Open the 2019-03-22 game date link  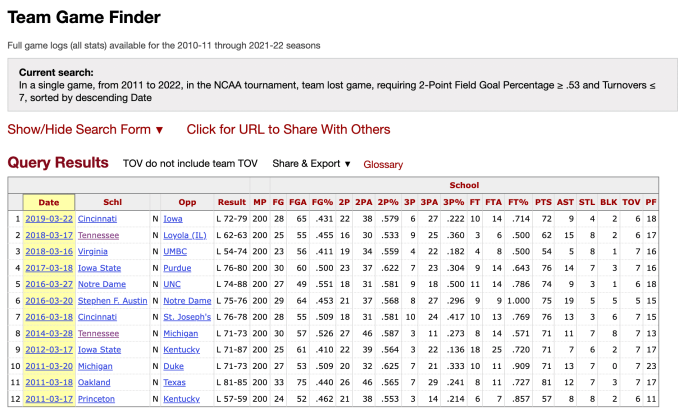click(48, 218)
